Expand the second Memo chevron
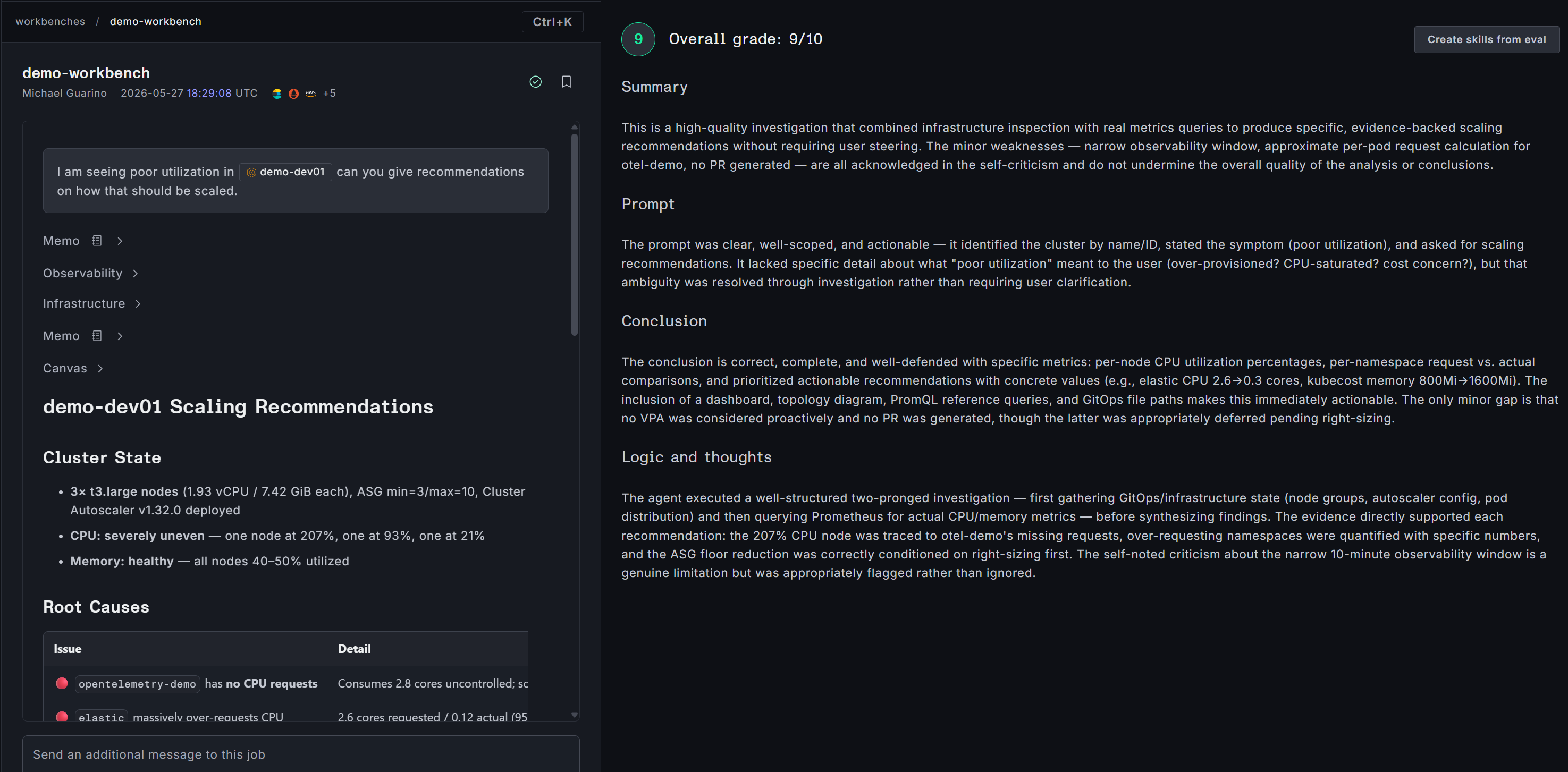The width and height of the screenshot is (1568, 772). tap(120, 336)
